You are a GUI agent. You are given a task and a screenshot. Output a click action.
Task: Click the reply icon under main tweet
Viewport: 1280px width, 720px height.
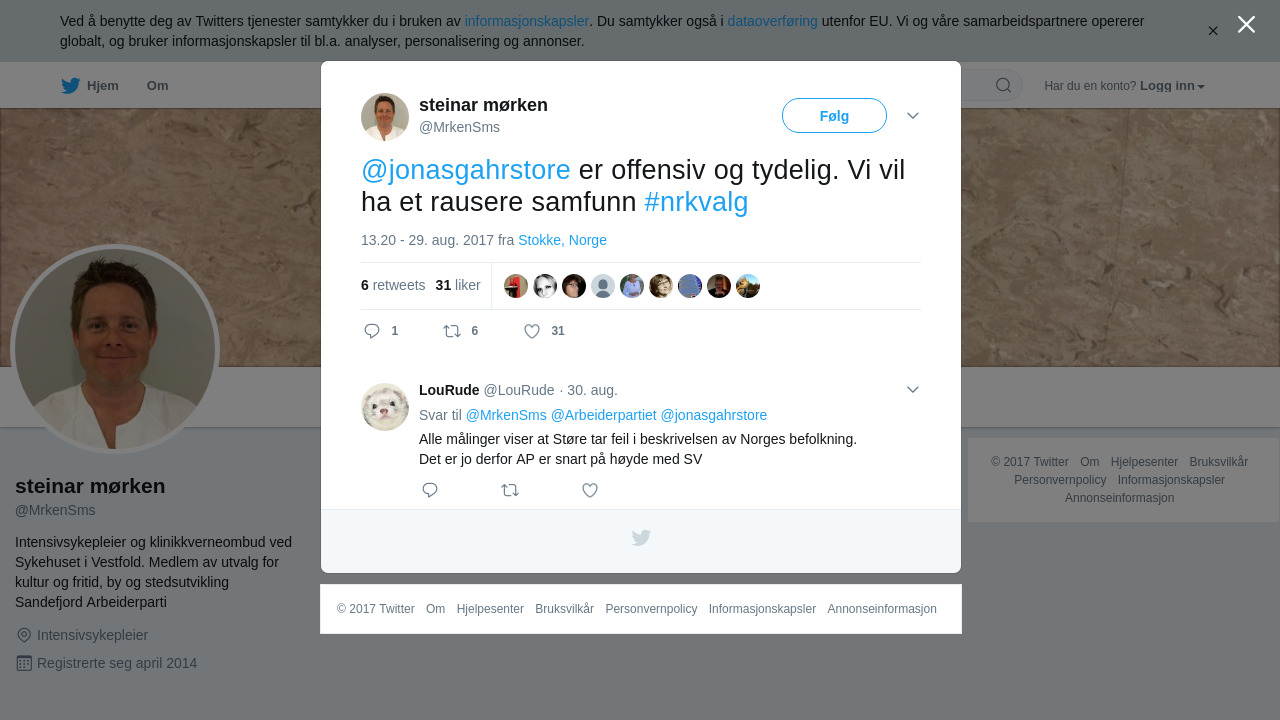(x=372, y=331)
